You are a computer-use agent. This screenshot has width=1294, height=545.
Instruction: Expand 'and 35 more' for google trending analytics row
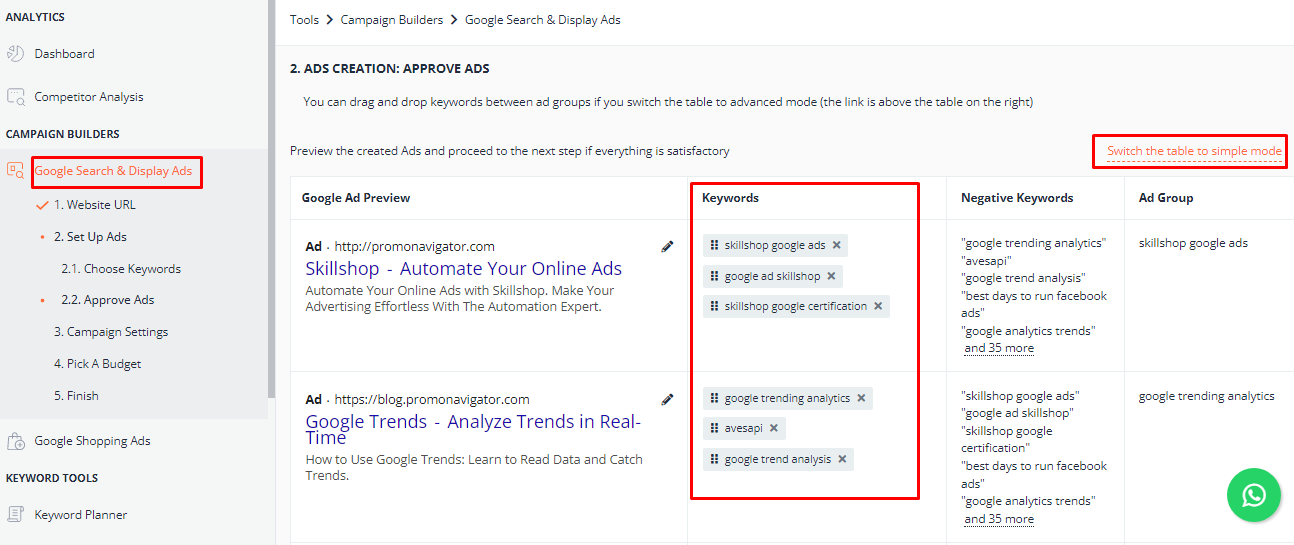point(999,519)
